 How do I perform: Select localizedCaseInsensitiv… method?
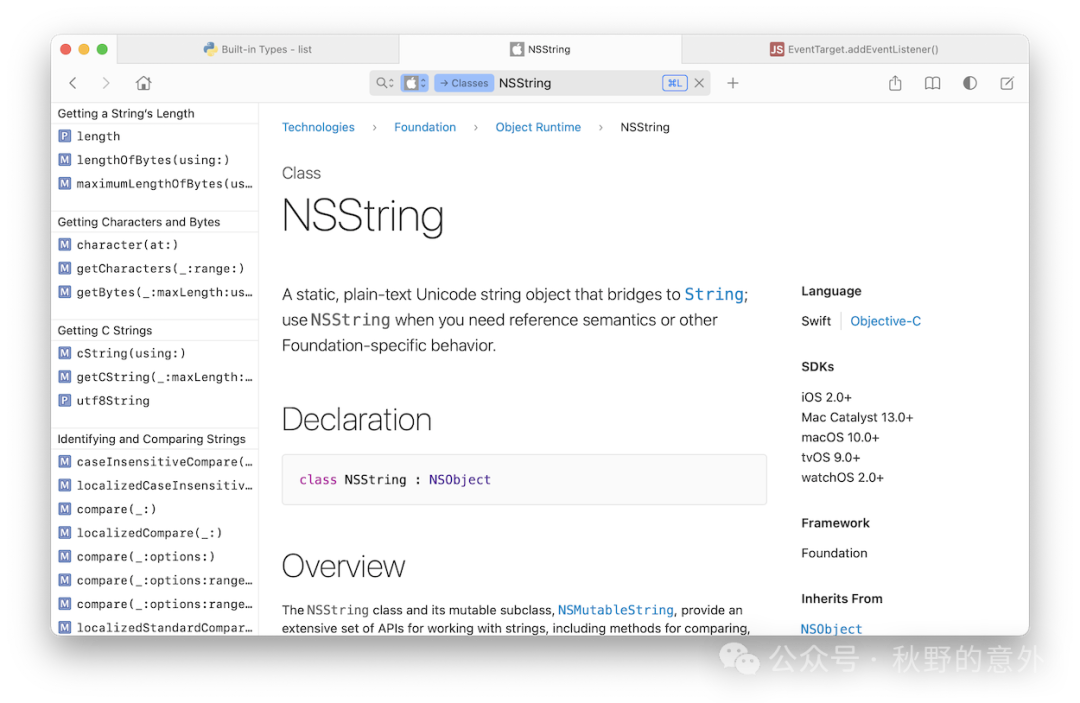click(155, 485)
